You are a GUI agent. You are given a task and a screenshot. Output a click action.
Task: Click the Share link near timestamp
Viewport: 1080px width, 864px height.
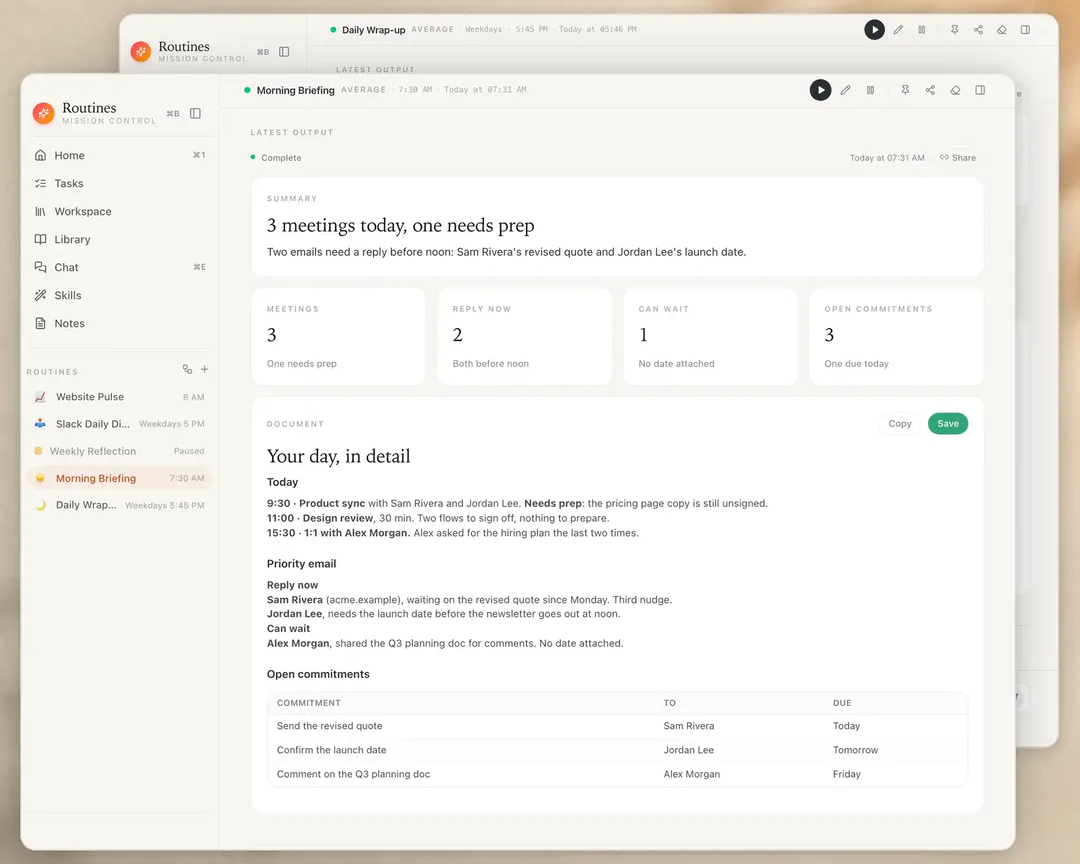(958, 158)
